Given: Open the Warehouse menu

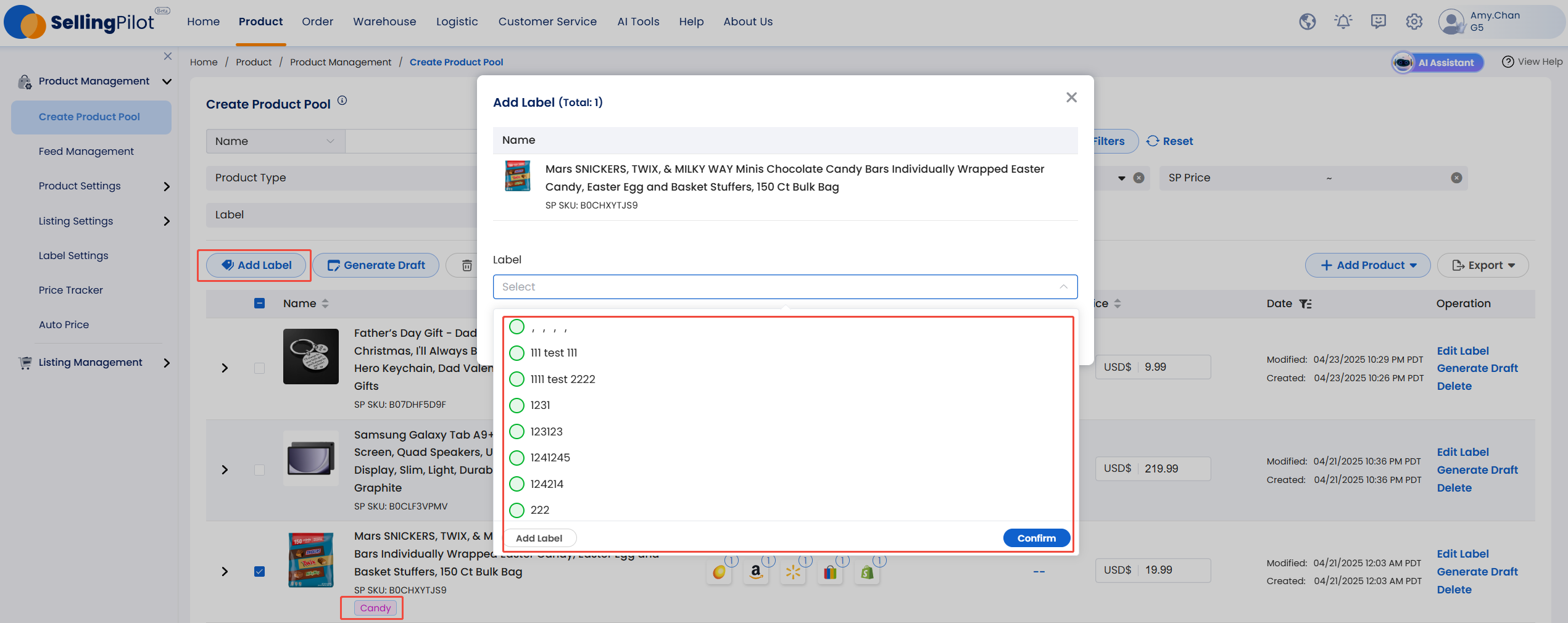Looking at the screenshot, I should click(x=384, y=22).
